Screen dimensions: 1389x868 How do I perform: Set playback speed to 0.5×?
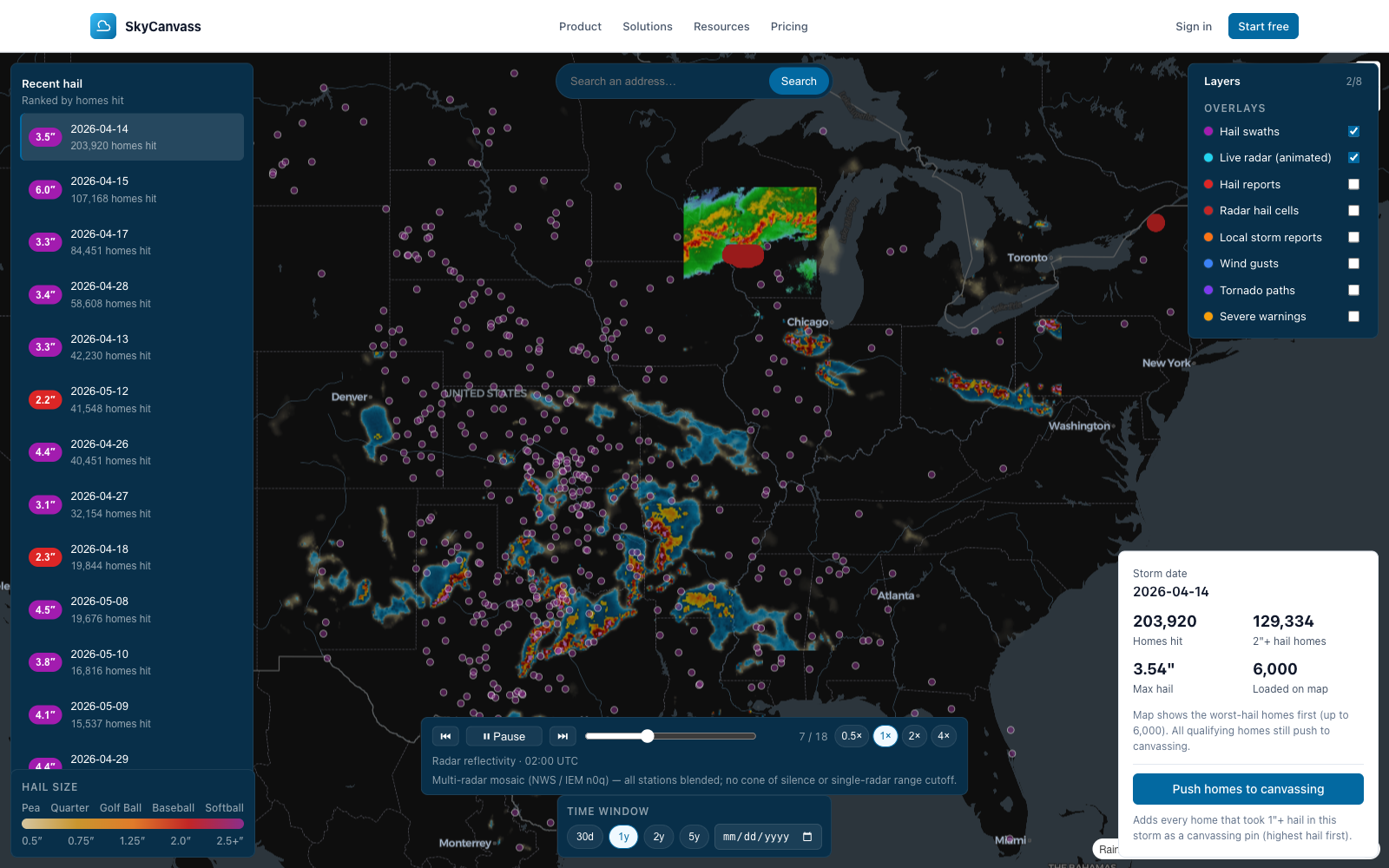coord(852,736)
